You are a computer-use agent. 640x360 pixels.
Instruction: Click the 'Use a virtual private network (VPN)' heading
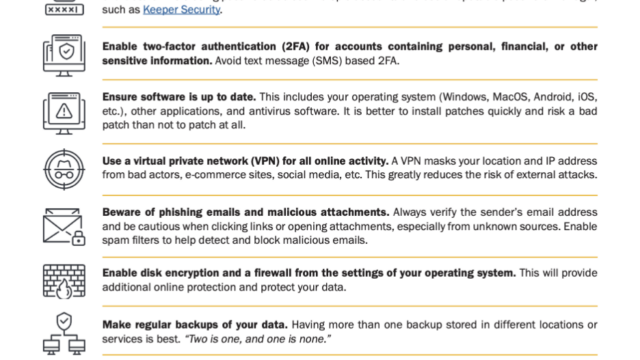(x=245, y=161)
